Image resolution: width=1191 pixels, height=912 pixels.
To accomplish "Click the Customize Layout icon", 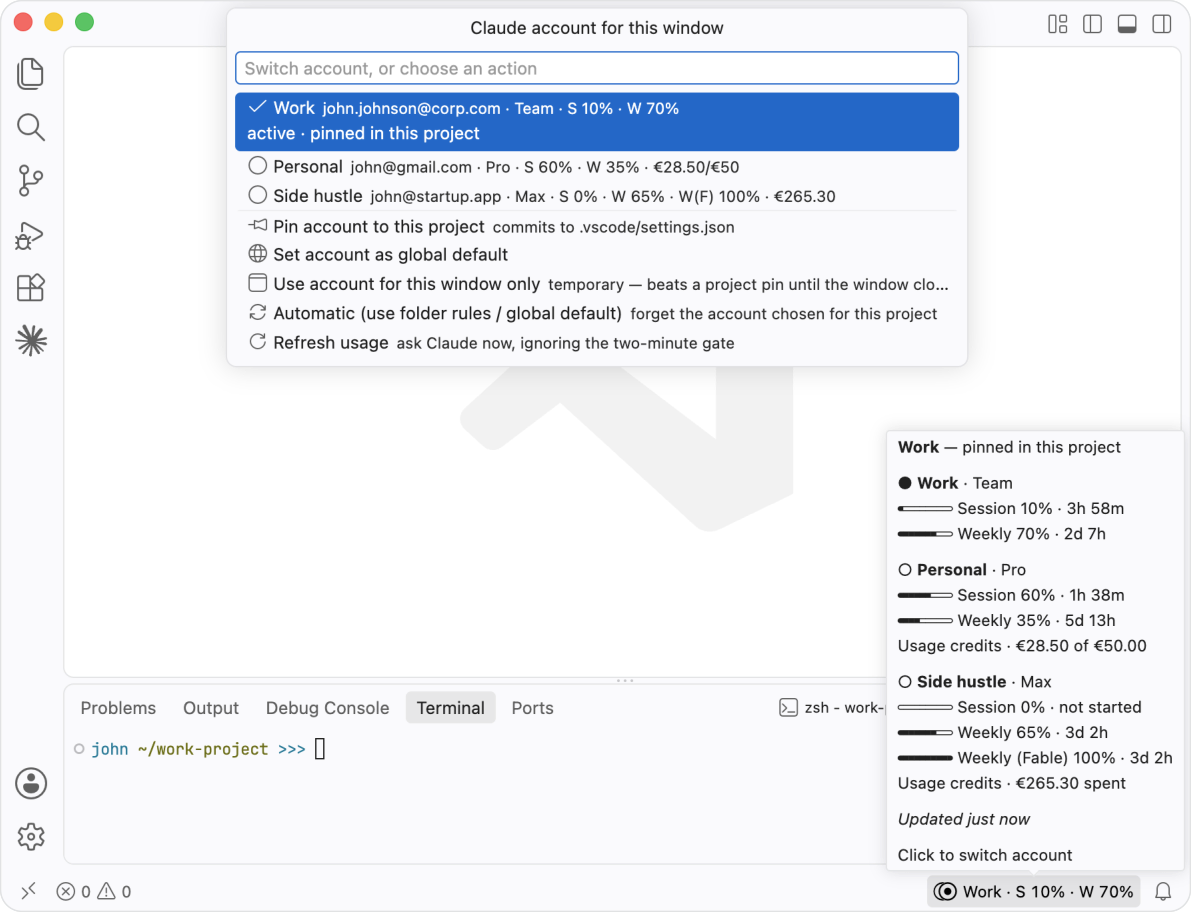I will click(1057, 24).
